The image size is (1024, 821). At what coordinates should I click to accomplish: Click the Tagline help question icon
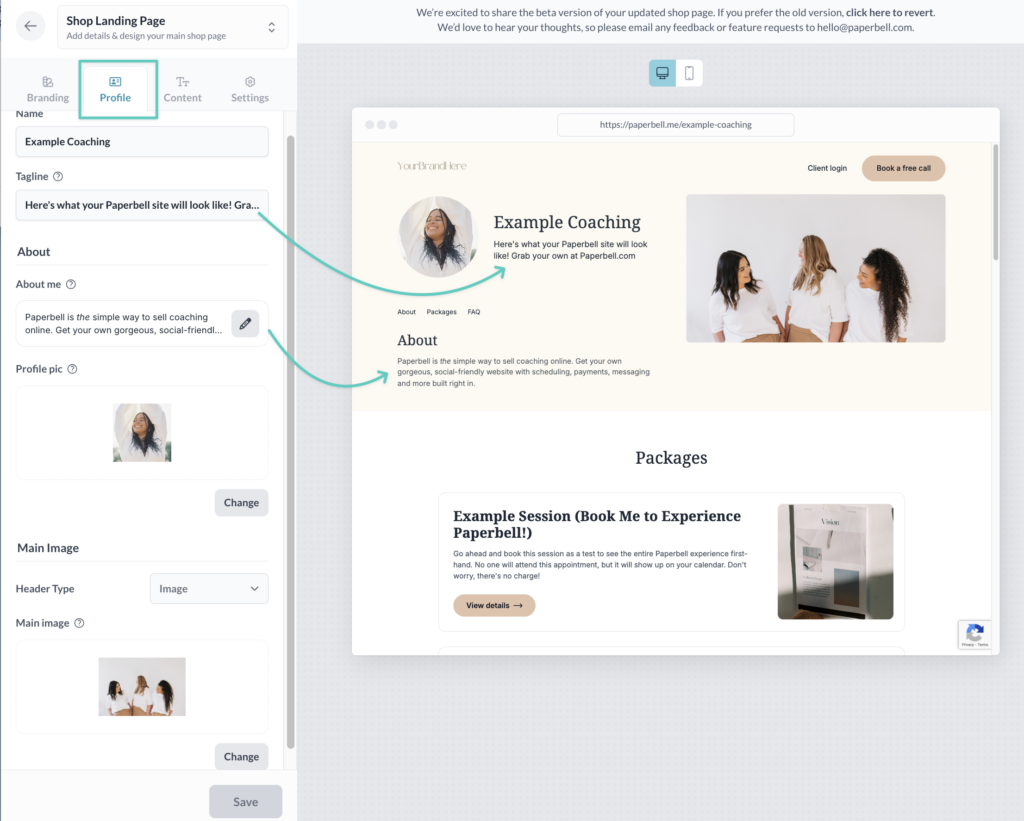point(58,177)
